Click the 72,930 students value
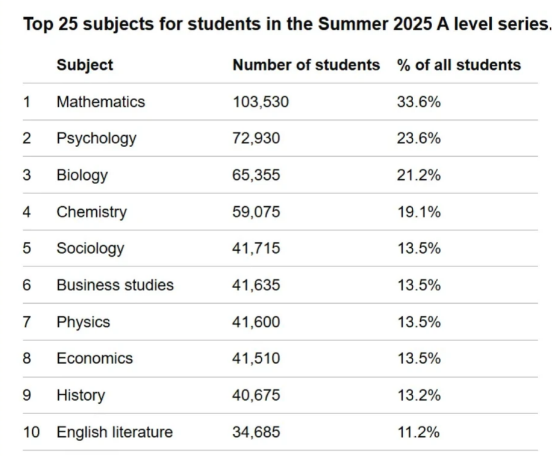Viewport: 558px width, 456px height. (256, 138)
